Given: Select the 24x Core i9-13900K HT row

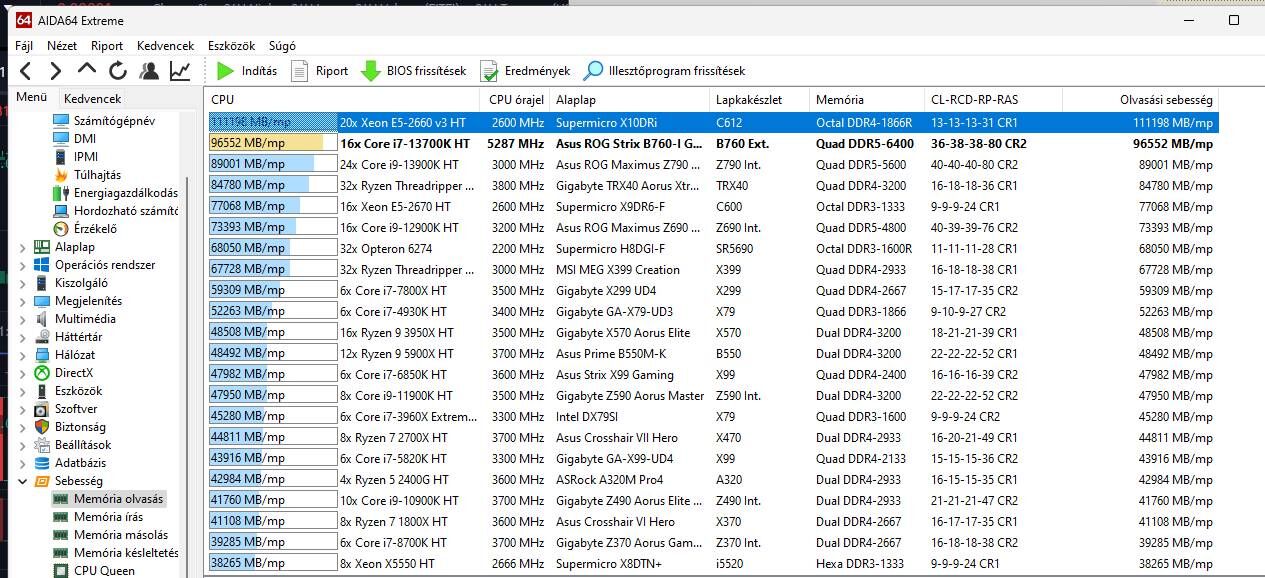Looking at the screenshot, I should point(712,164).
